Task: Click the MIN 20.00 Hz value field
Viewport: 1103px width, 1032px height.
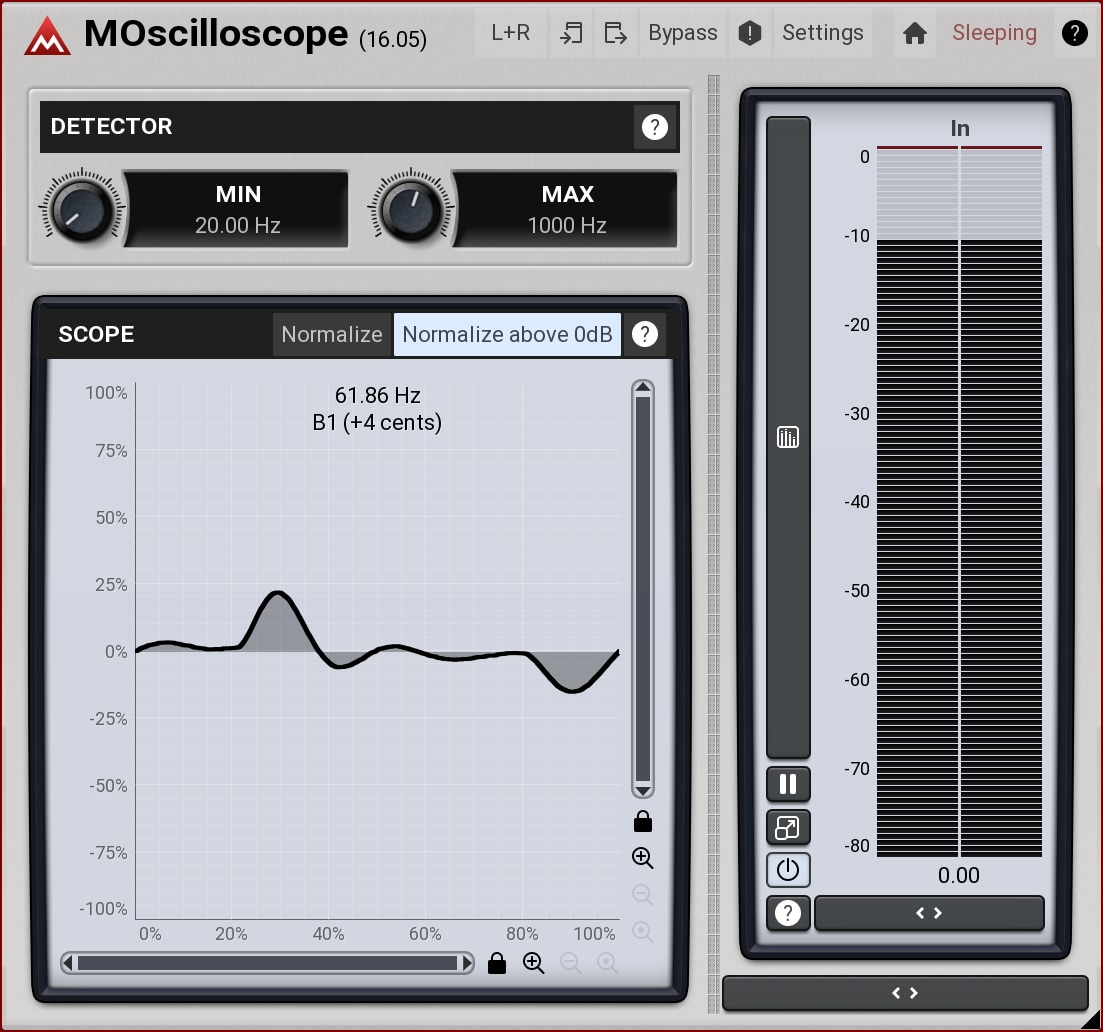Action: click(x=238, y=210)
